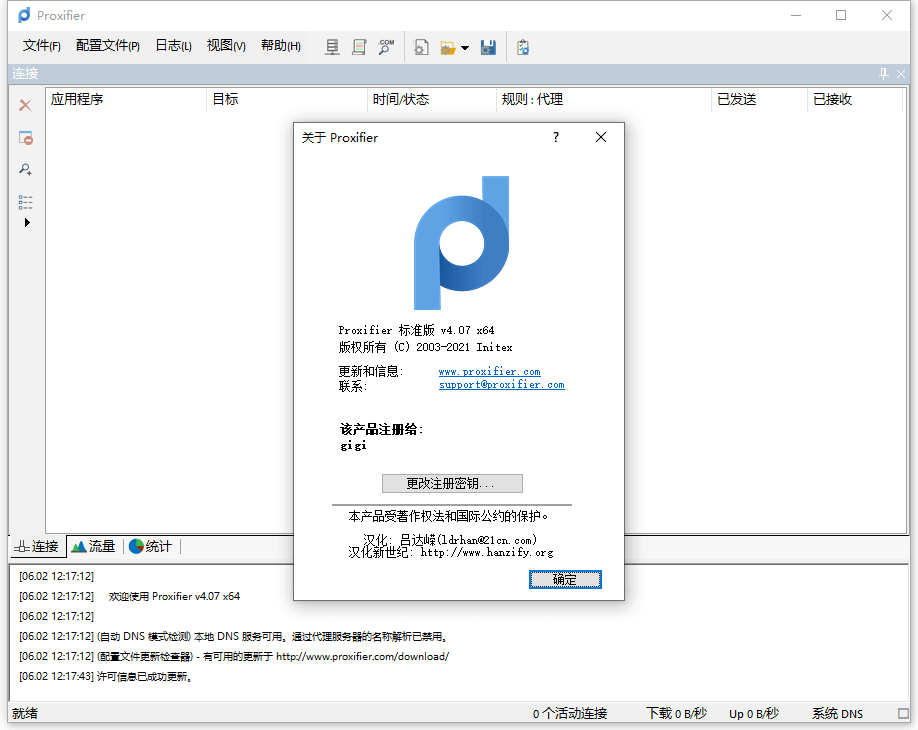Image resolution: width=918 pixels, height=730 pixels.
Task: Click the profile file icon with the gear
Action: click(x=421, y=47)
